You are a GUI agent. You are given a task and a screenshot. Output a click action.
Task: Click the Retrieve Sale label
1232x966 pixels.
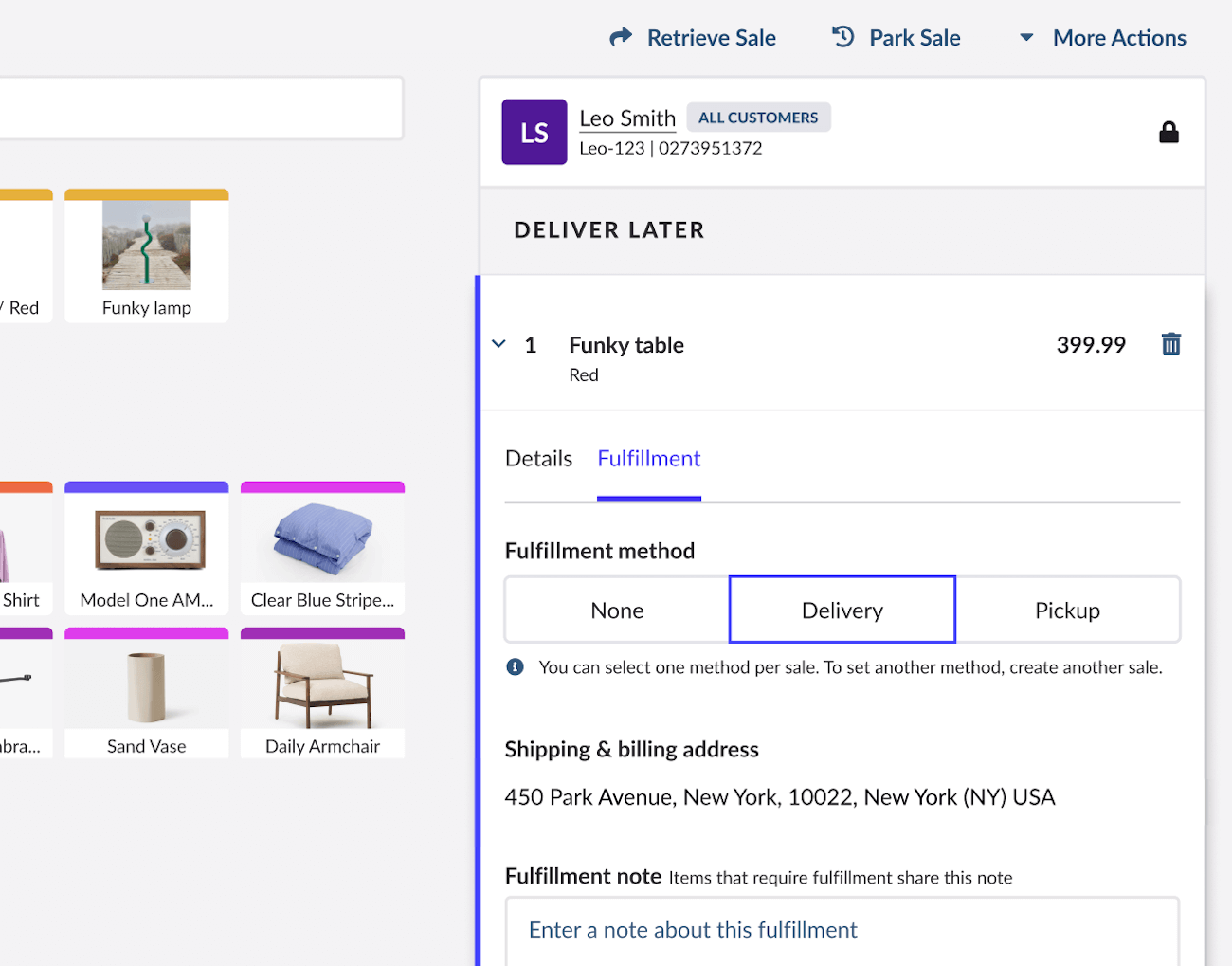pos(712,38)
